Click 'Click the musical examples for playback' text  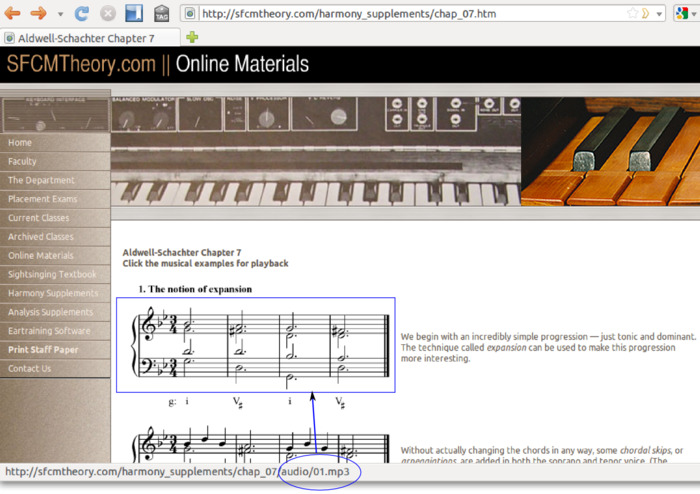(205, 263)
